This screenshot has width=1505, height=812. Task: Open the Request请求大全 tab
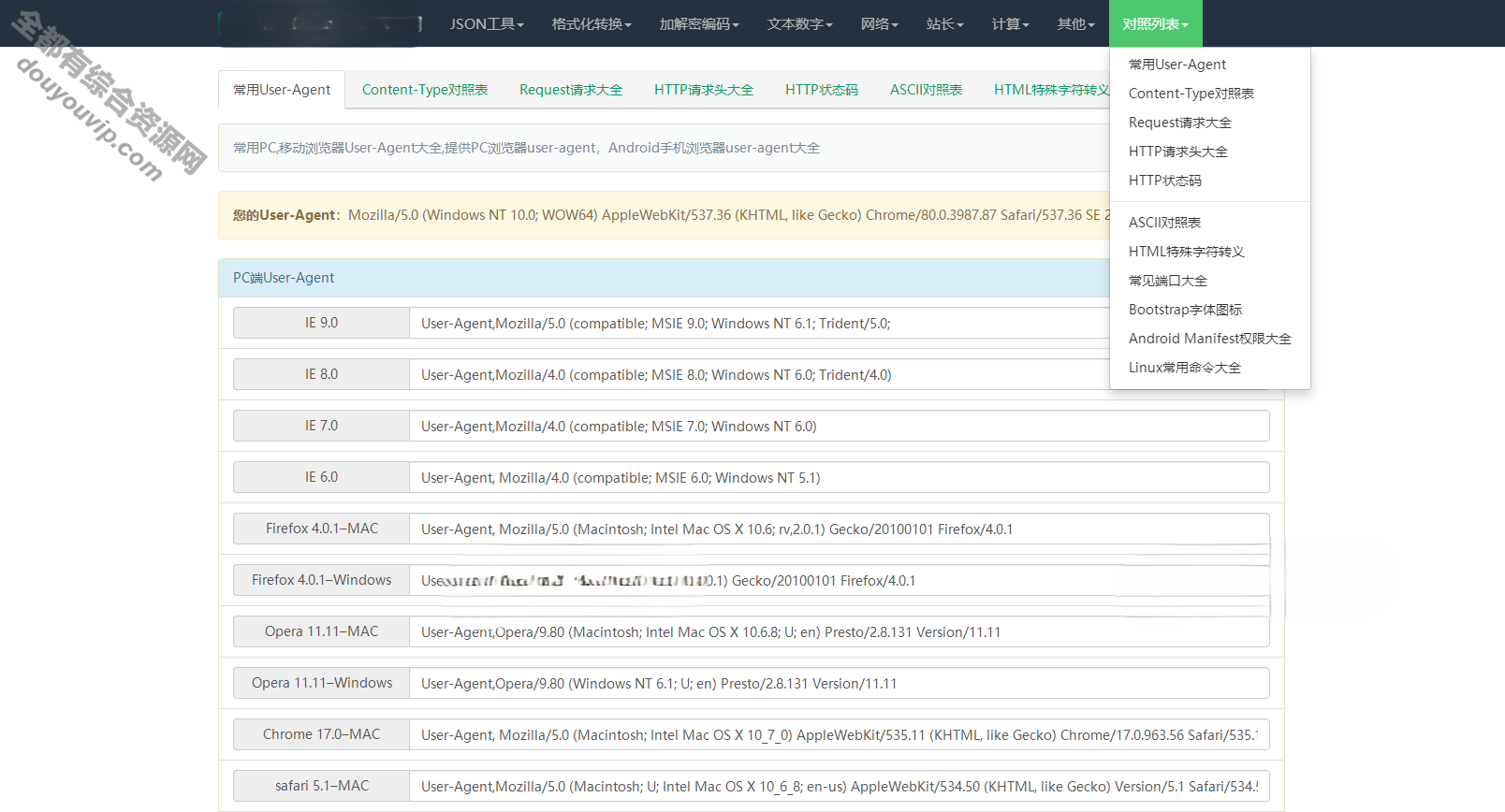point(571,90)
